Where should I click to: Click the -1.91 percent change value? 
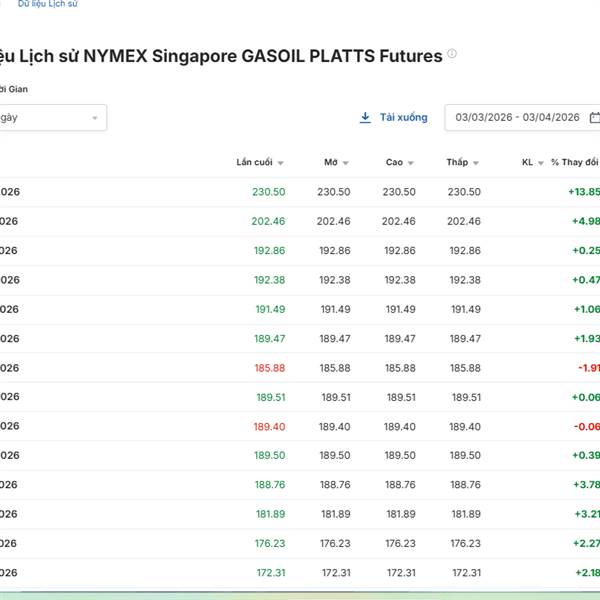click(589, 368)
